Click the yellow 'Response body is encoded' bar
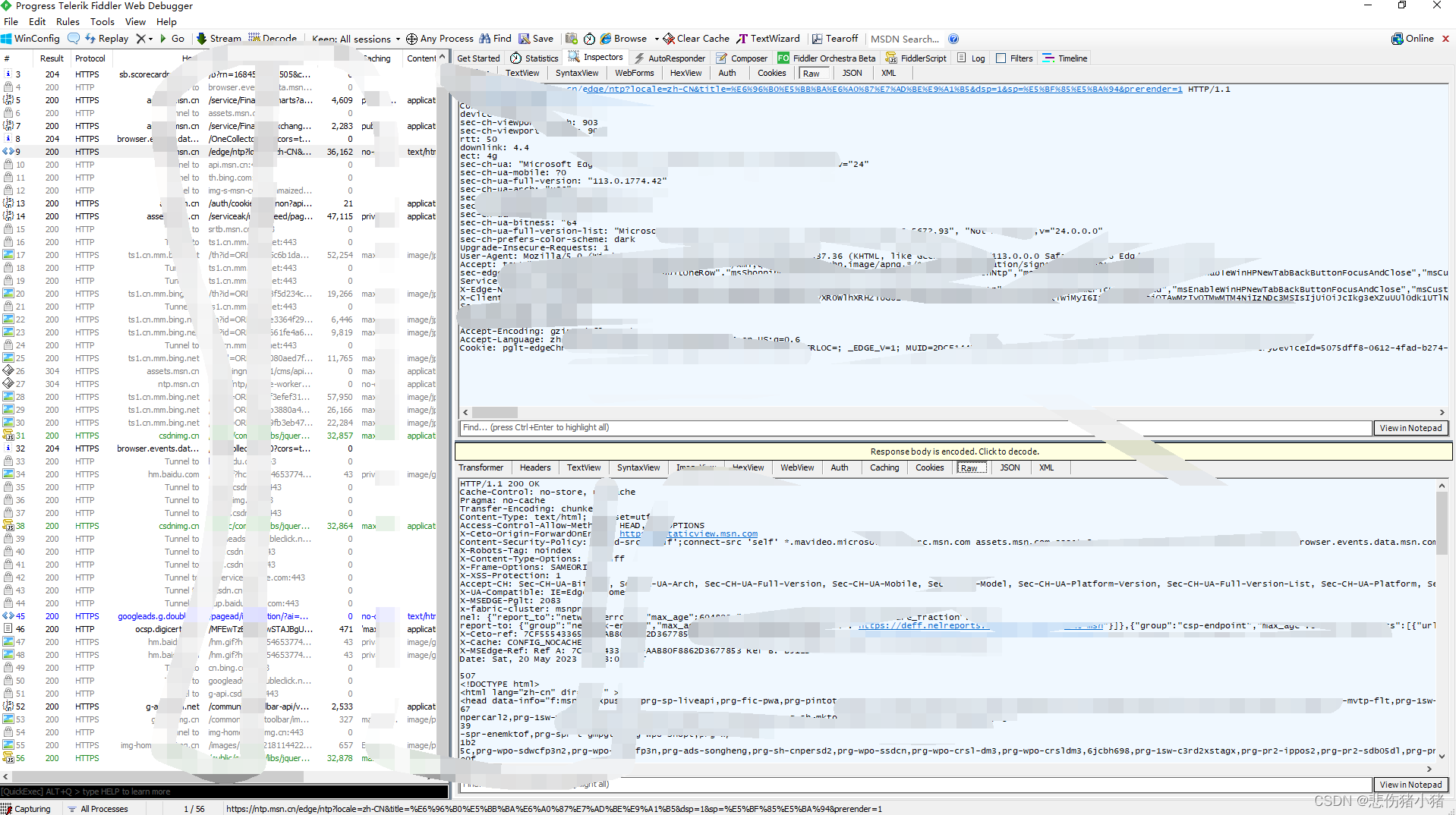 point(953,452)
